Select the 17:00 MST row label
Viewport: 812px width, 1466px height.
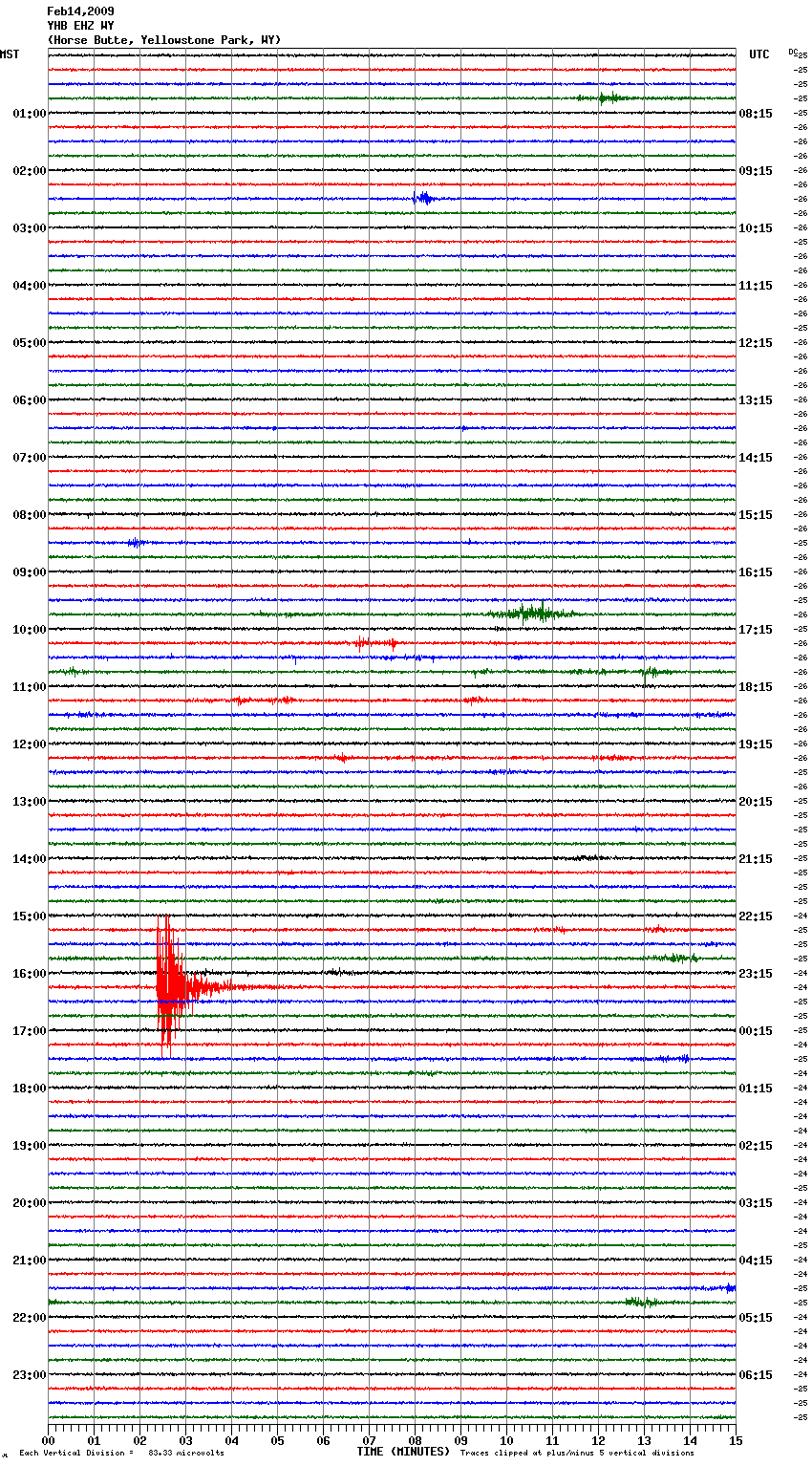[30, 1031]
